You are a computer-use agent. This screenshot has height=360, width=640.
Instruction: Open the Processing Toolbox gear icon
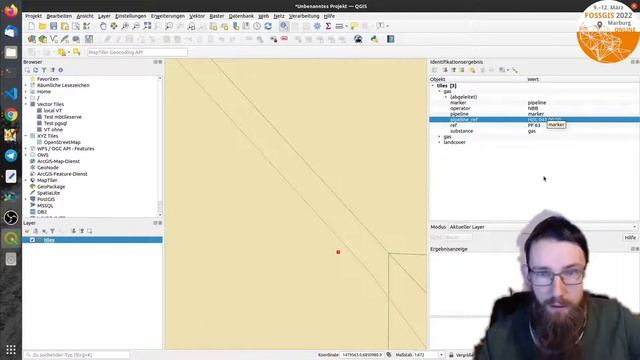317,26
